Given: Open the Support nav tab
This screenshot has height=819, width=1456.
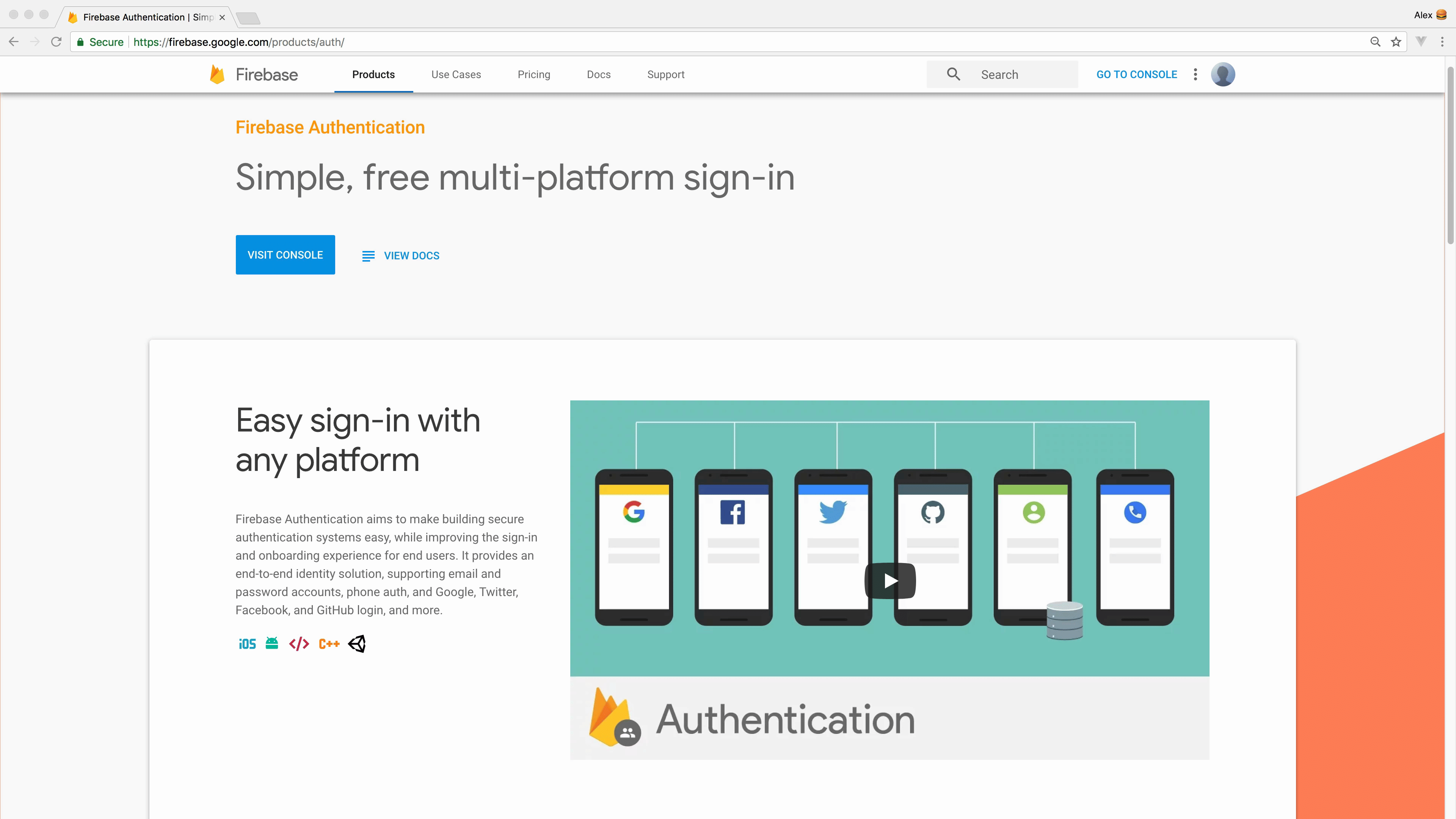Looking at the screenshot, I should (x=666, y=75).
